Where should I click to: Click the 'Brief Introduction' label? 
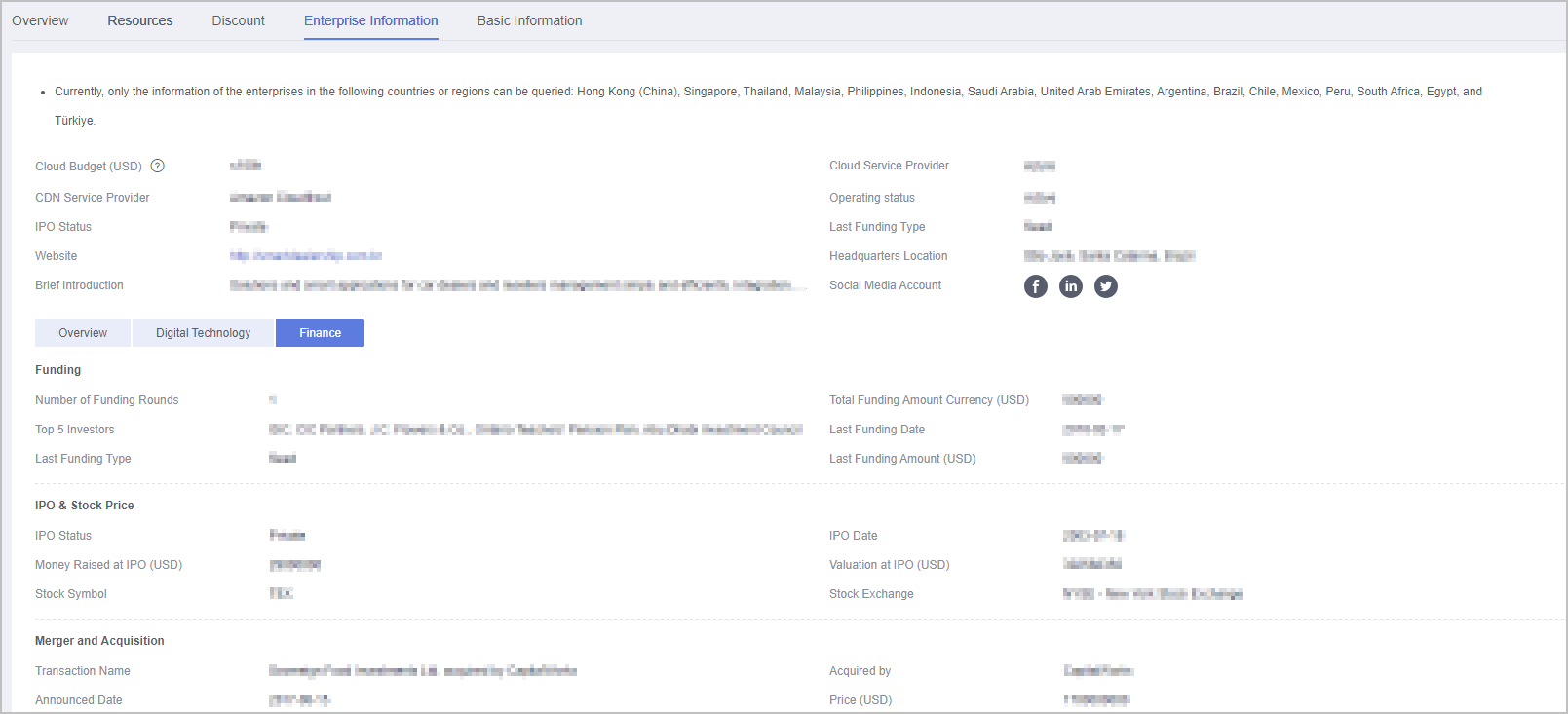(80, 285)
